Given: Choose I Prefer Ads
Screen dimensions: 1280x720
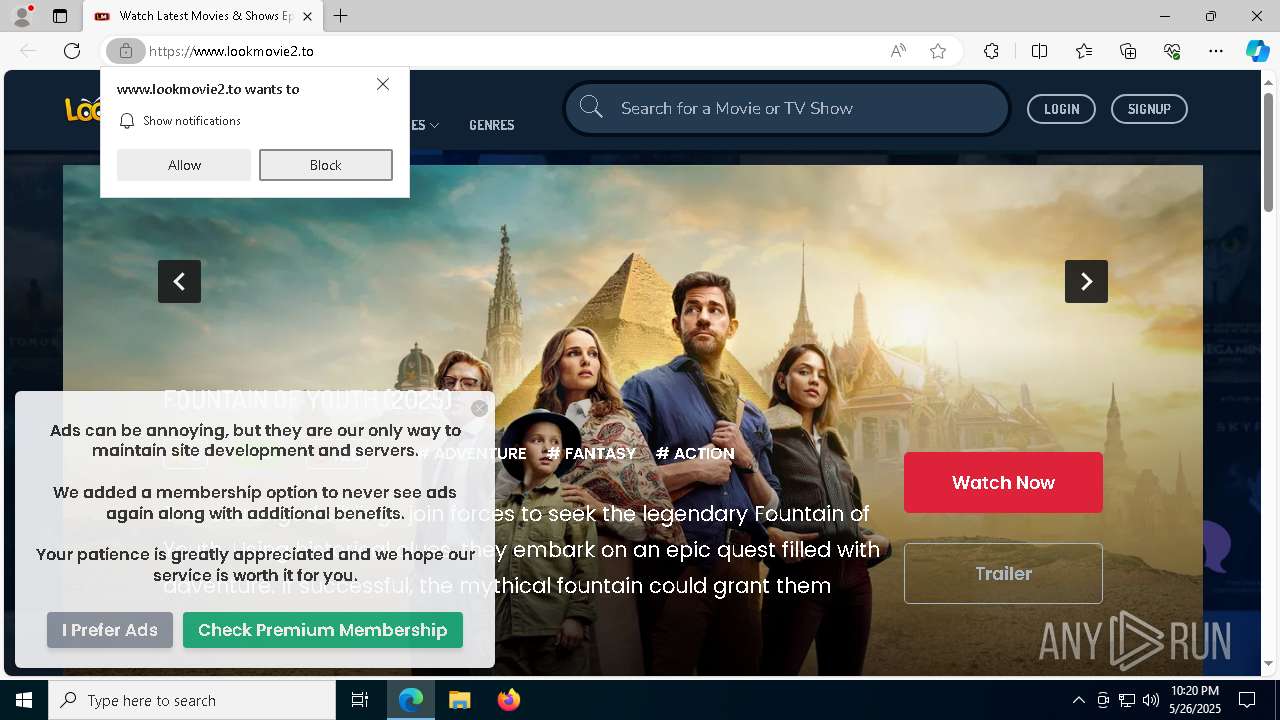Looking at the screenshot, I should [x=110, y=630].
